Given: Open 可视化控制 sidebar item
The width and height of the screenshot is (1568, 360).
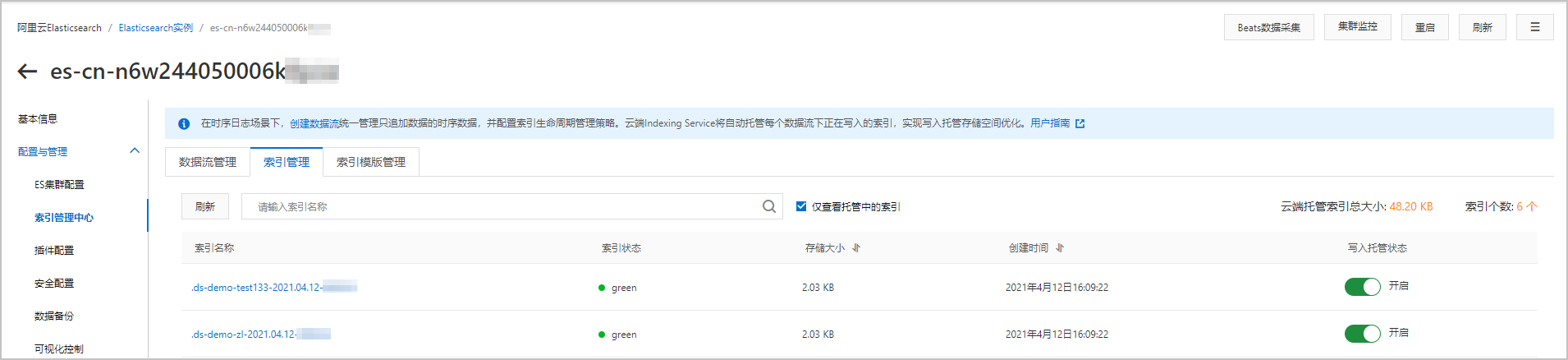Looking at the screenshot, I should click(x=59, y=349).
